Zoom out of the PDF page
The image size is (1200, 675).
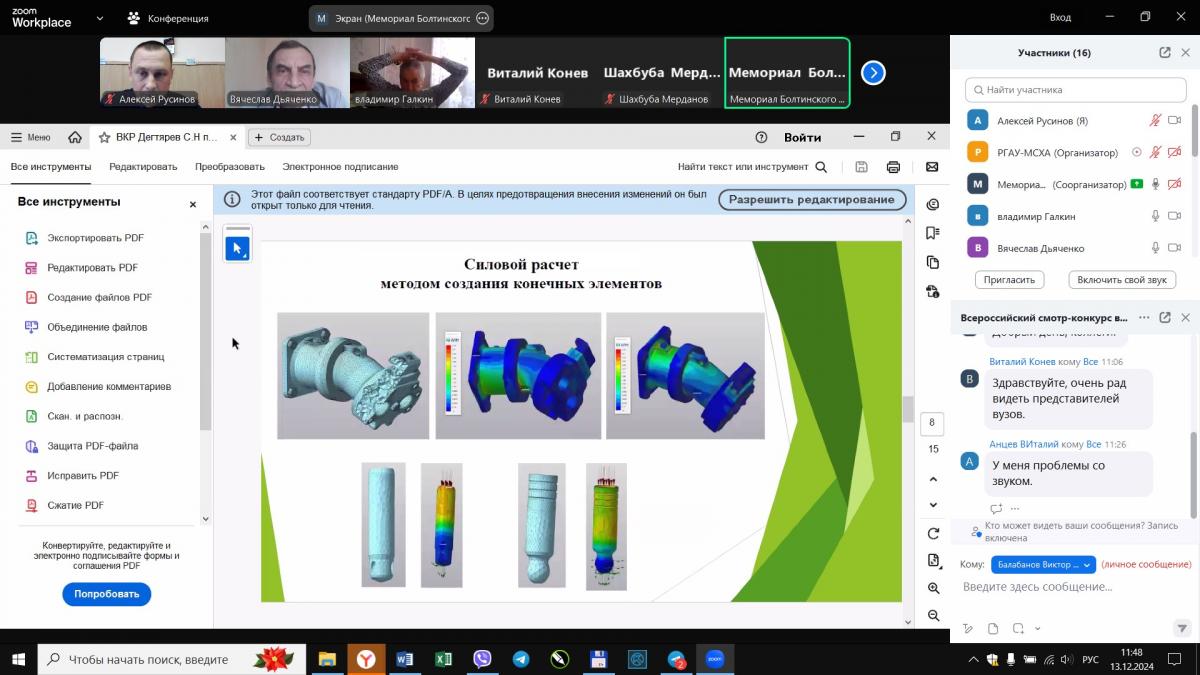[933, 616]
